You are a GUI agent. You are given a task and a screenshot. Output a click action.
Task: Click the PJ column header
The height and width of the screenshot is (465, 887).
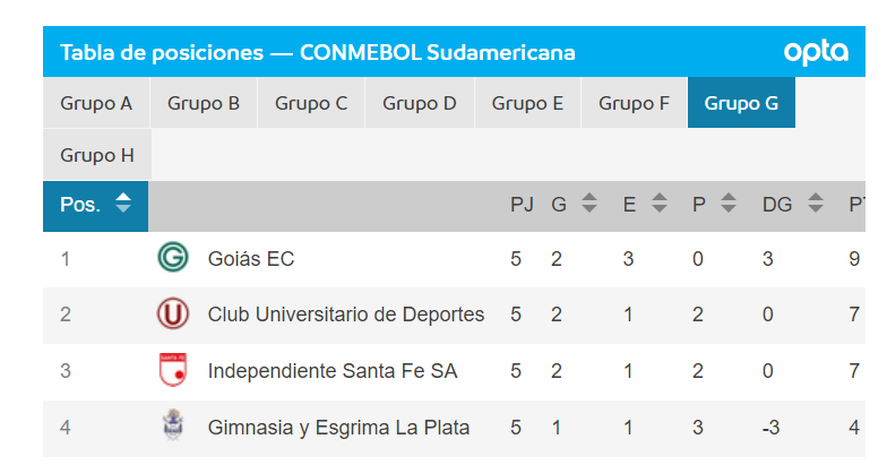pyautogui.click(x=522, y=204)
